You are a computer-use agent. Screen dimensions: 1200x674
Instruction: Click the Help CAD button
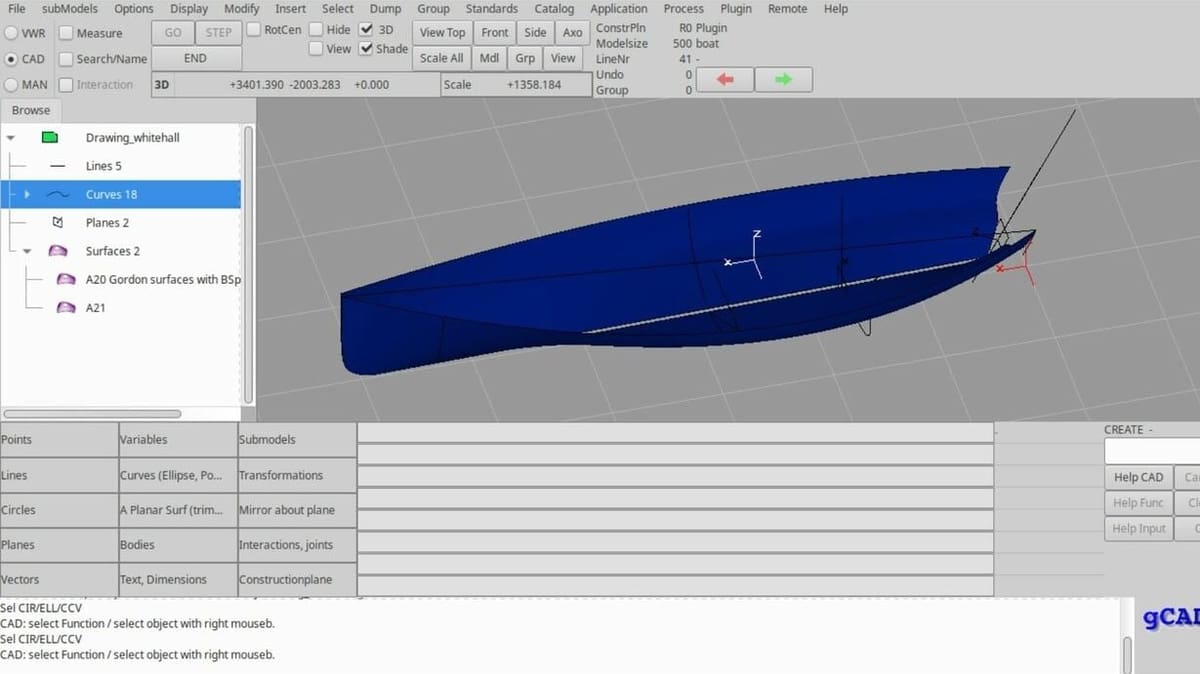click(1138, 477)
